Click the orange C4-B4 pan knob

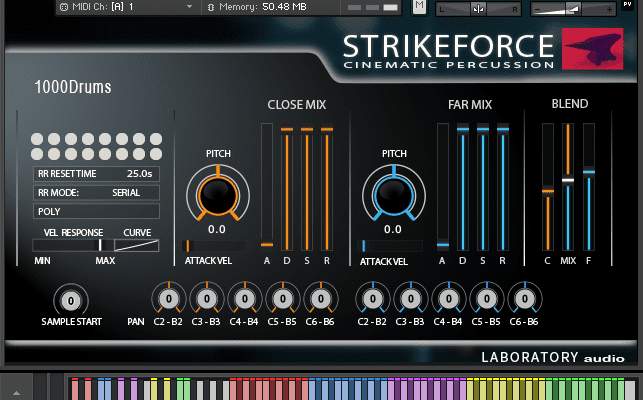(x=245, y=298)
